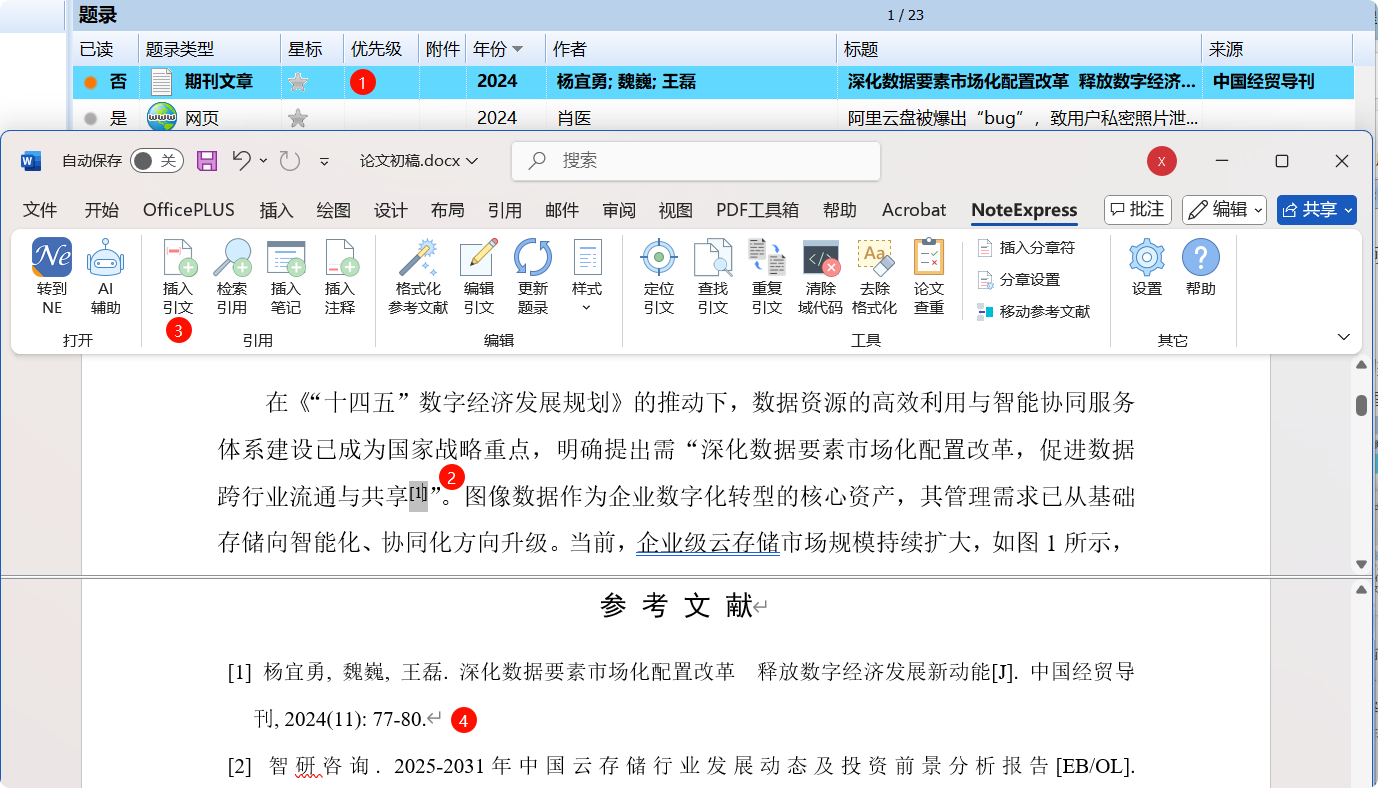The height and width of the screenshot is (788, 1378).
Task: Open customize quick access toolbar dropdown
Action: 324,161
